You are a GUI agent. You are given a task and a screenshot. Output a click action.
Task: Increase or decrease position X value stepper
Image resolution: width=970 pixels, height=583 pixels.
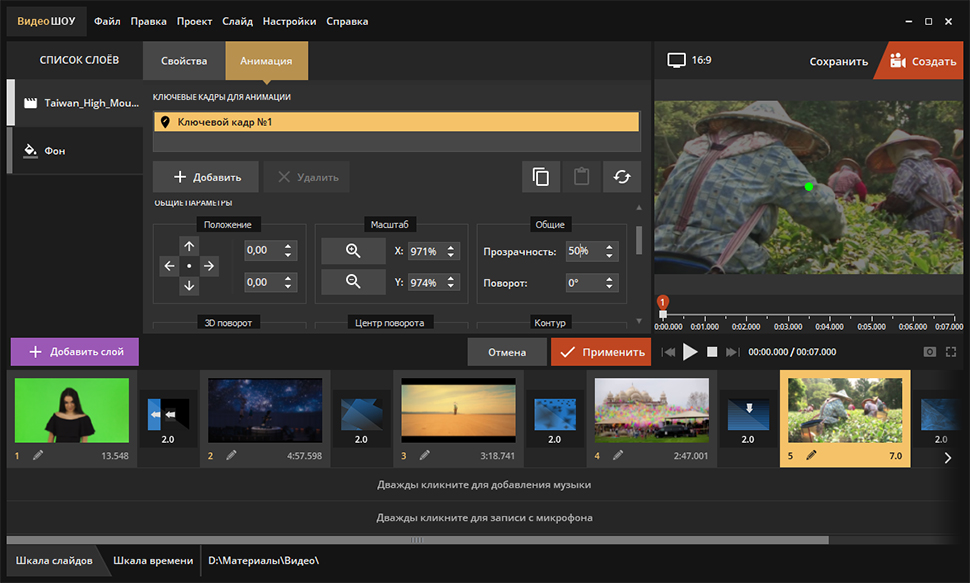(288, 250)
